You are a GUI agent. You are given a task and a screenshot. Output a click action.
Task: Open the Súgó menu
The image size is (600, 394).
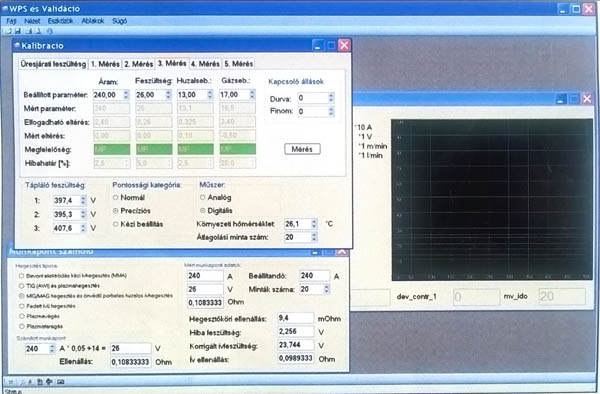[119, 21]
